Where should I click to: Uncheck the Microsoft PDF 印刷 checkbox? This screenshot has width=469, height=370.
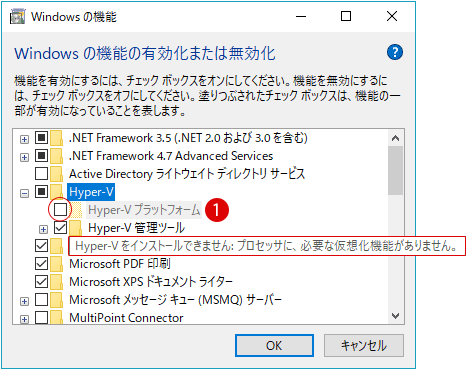(x=41, y=264)
